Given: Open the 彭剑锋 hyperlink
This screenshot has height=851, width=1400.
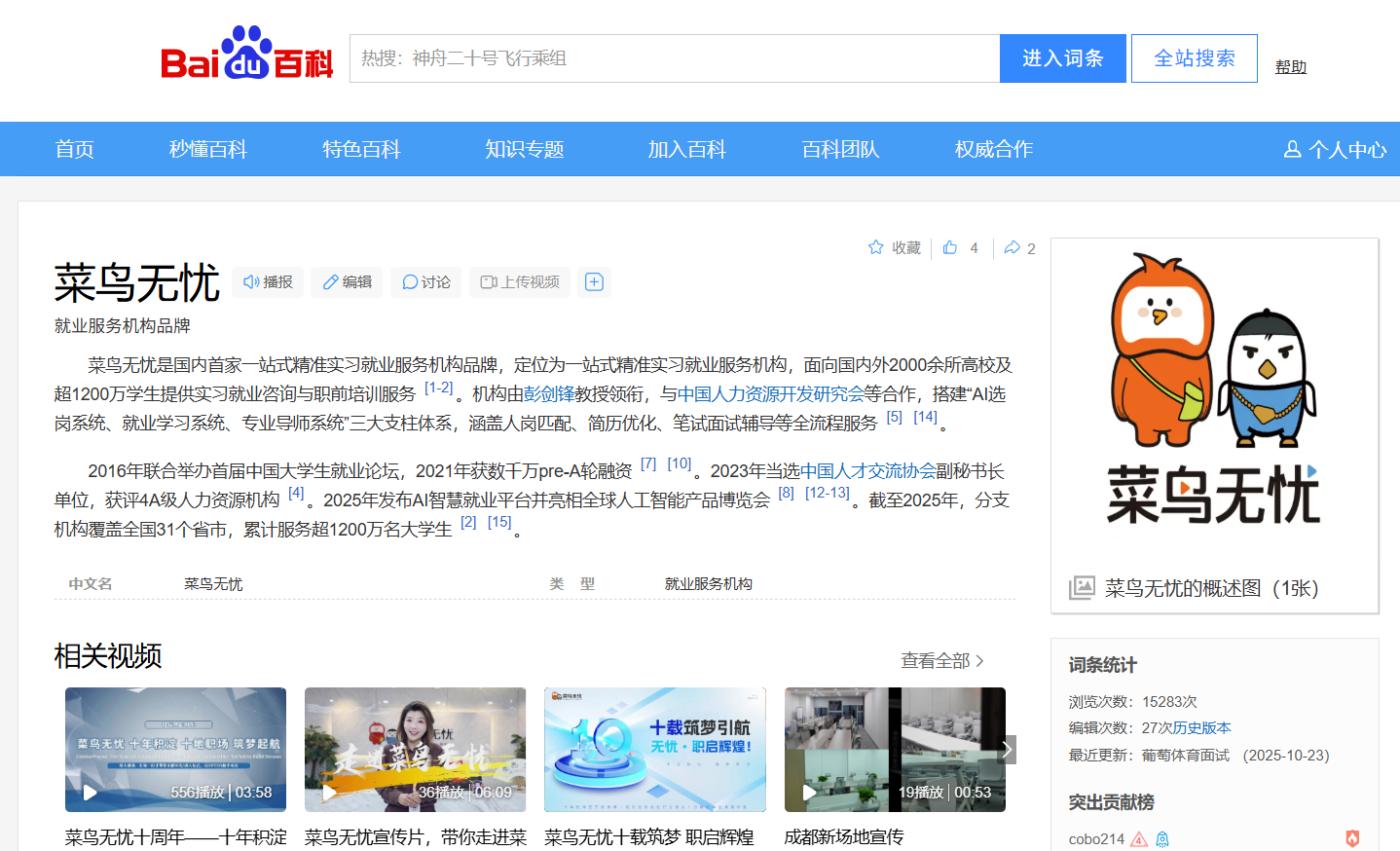Looking at the screenshot, I should pyautogui.click(x=549, y=394).
